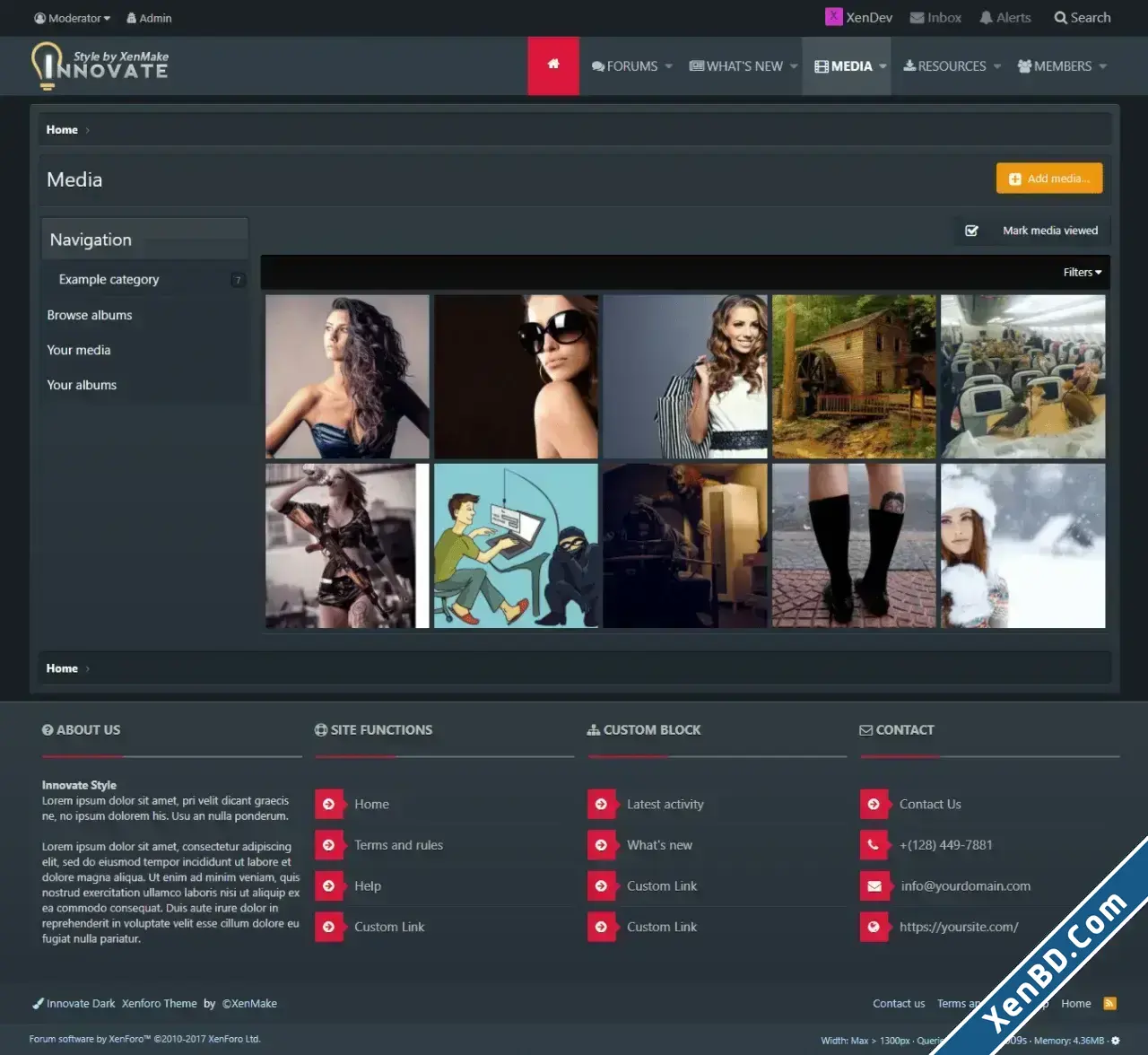Screen dimensions: 1148x1055
Task: Click the gear icon in footer debug bar
Action: pos(1116,1041)
